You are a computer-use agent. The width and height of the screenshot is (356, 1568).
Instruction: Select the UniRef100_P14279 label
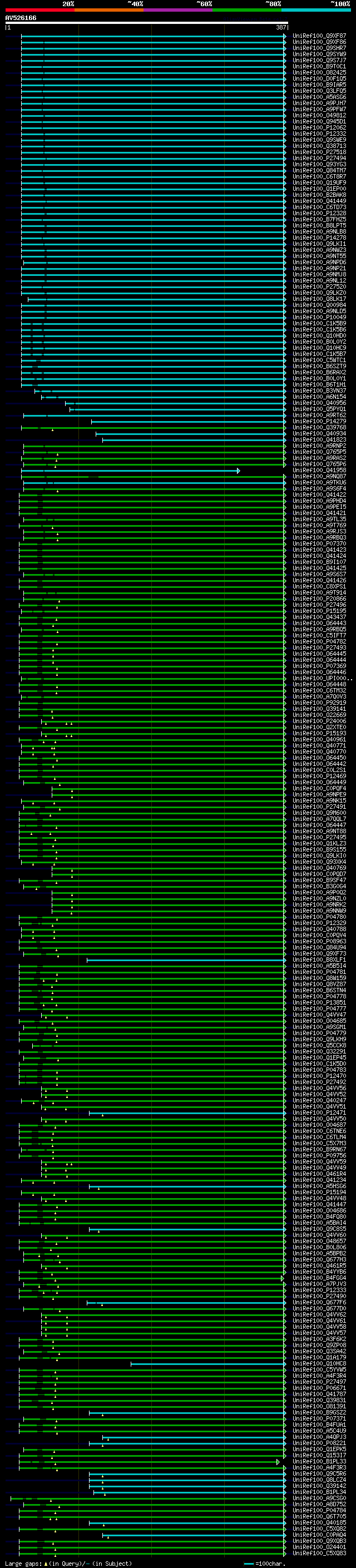[319, 421]
